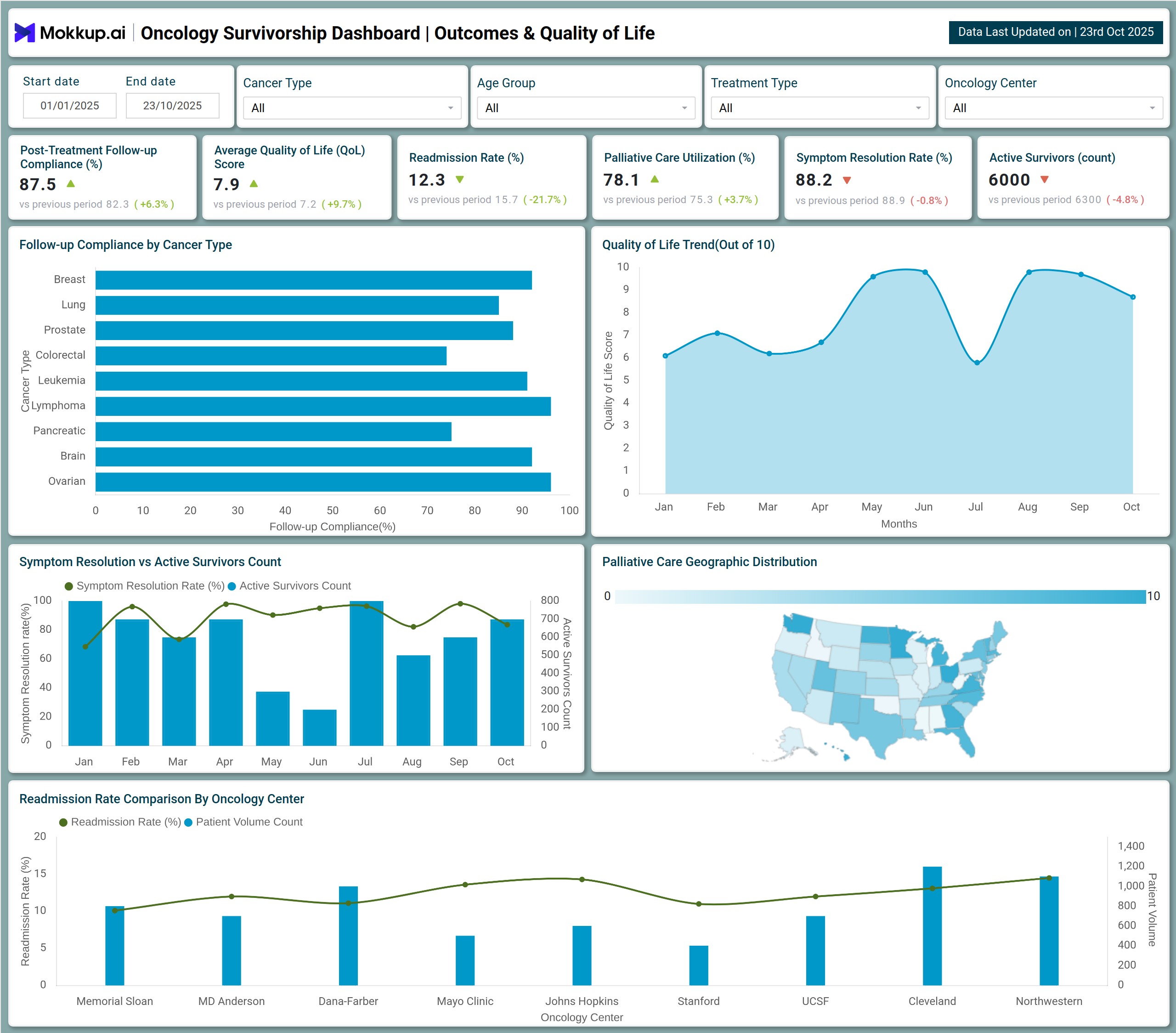
Task: Click the Stanford patient volume bar
Action: [698, 965]
